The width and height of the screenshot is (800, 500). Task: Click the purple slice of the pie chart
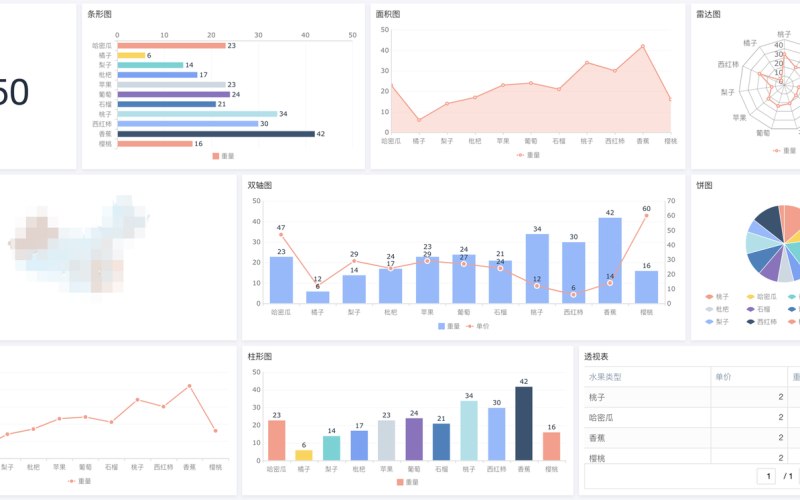point(770,266)
